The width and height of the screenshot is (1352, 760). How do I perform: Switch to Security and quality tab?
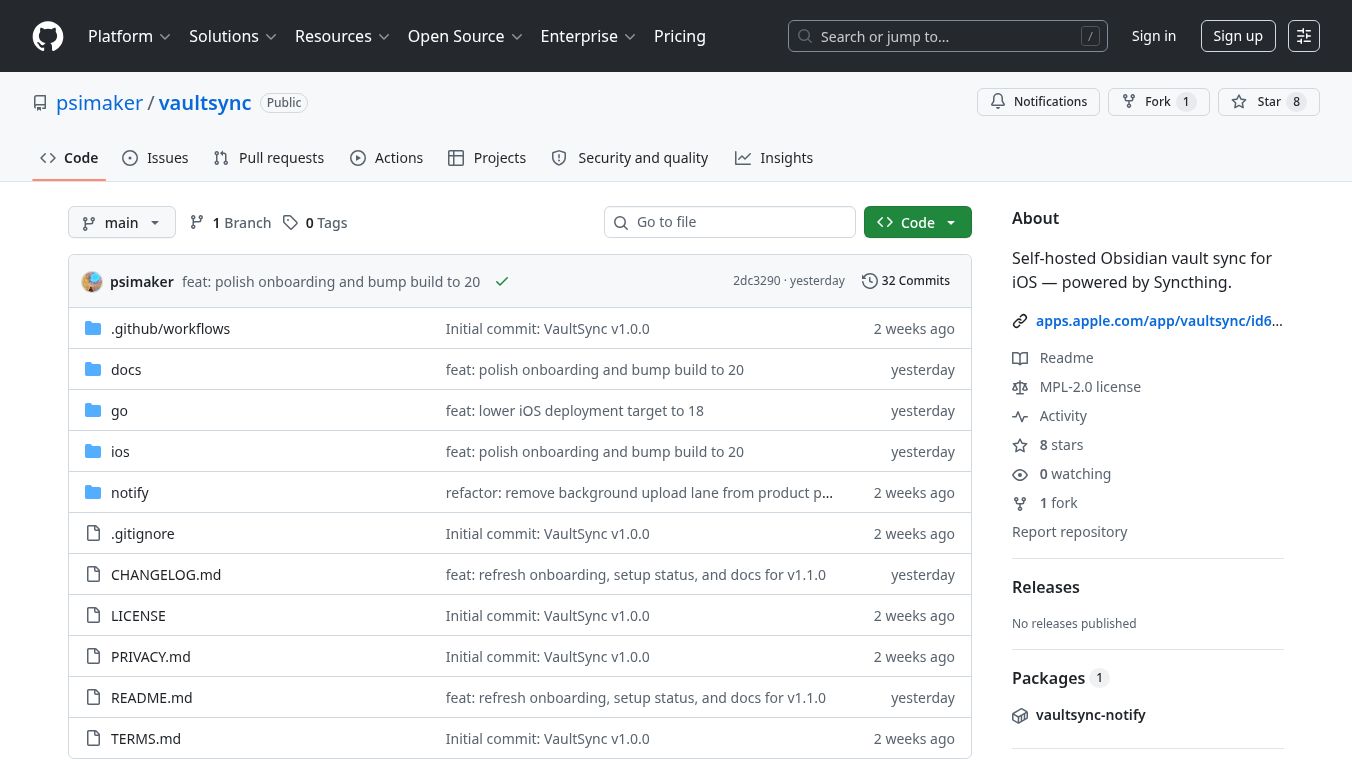630,158
